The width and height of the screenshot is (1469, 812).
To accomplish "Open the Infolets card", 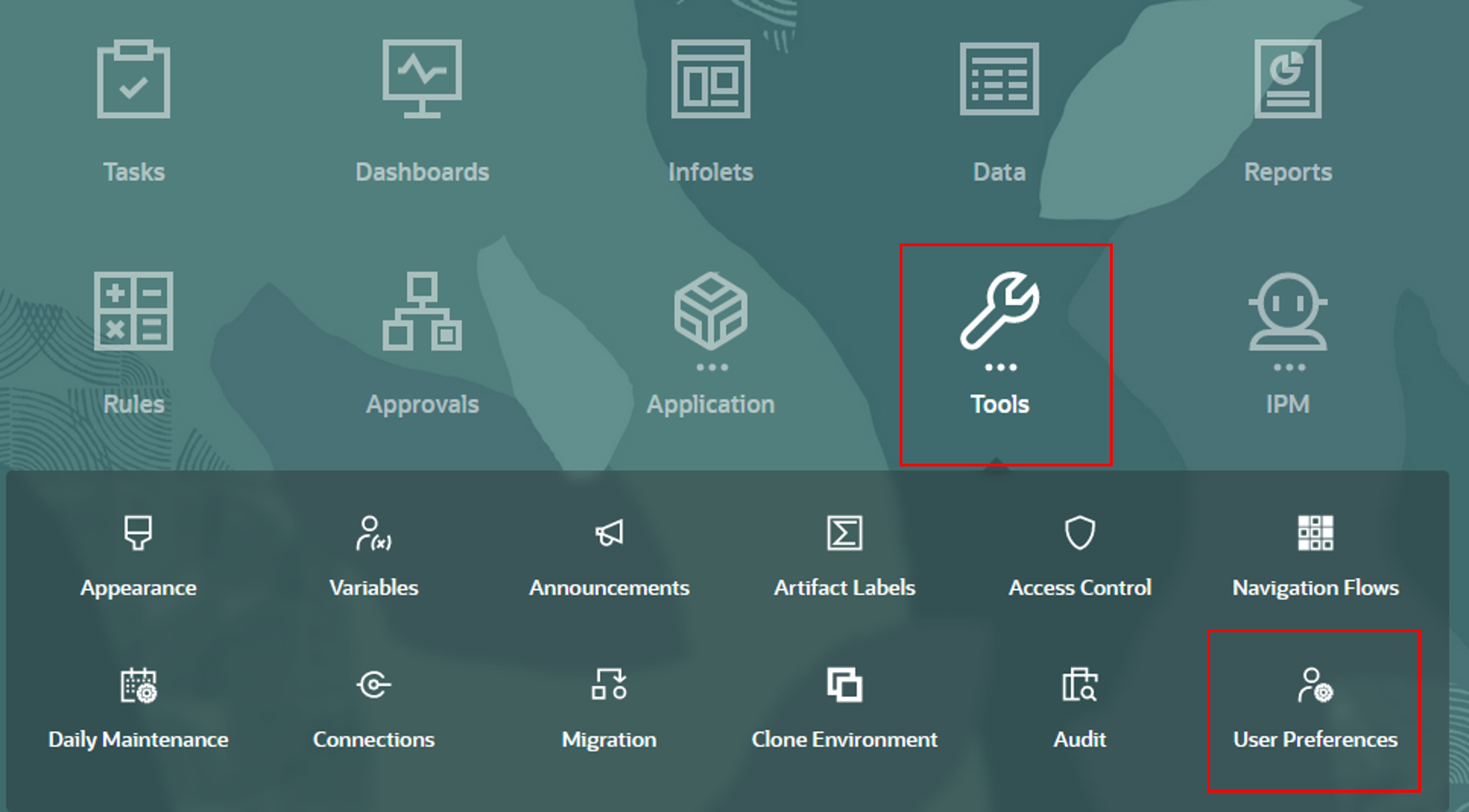I will 711,80.
